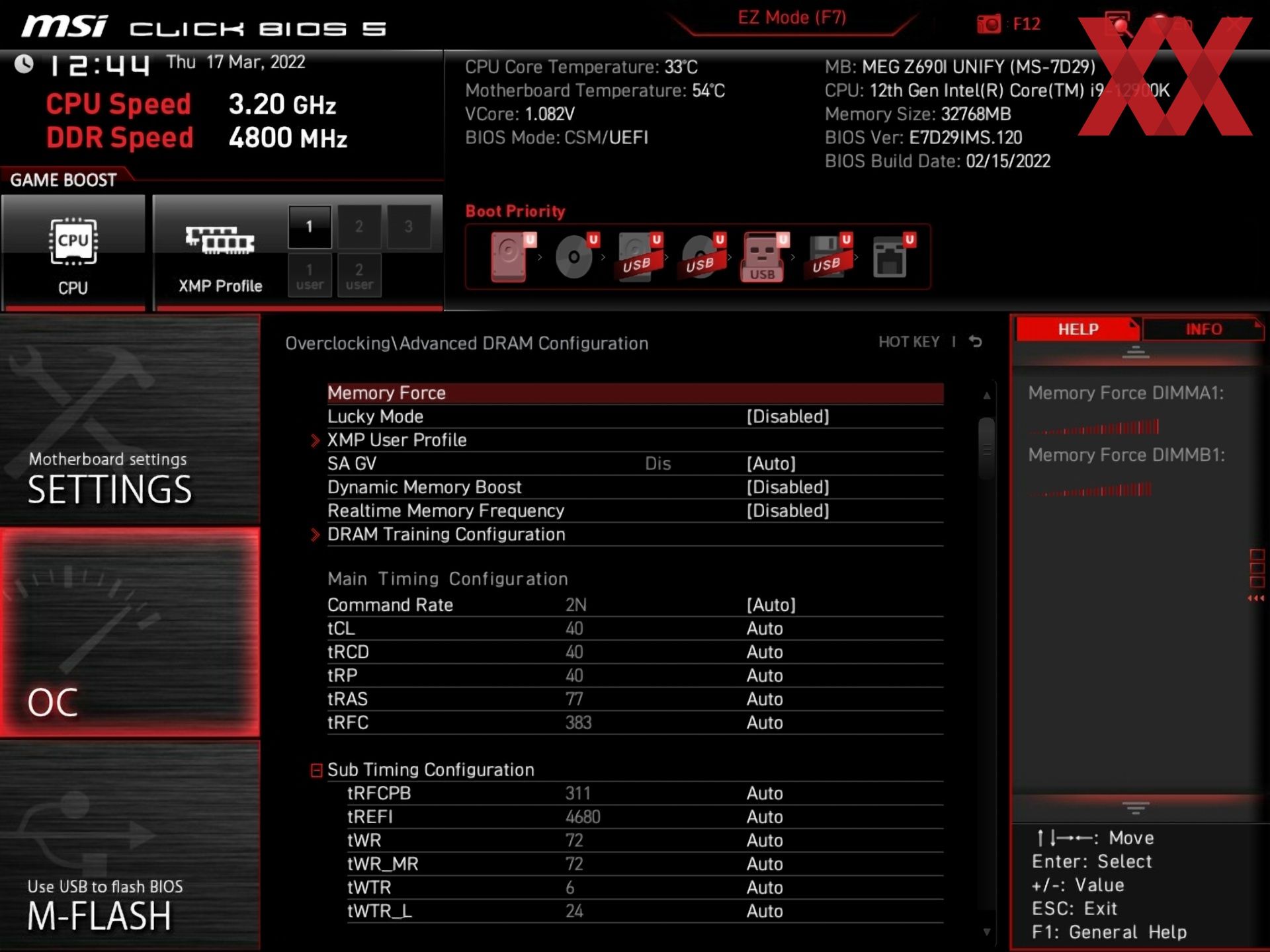Click the tWTR Auto value field
1270x952 pixels.
click(x=765, y=888)
